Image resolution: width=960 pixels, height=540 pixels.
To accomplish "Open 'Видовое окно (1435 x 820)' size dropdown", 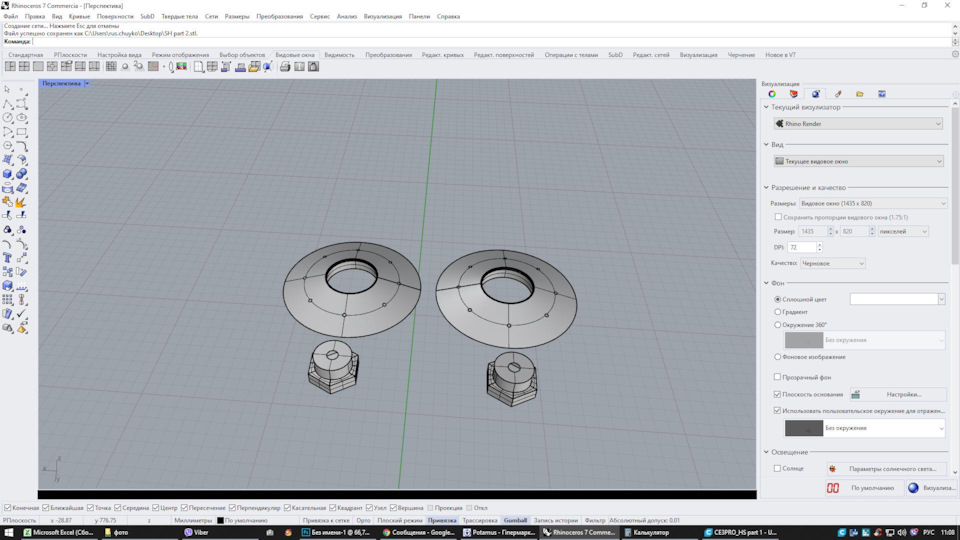I will pos(872,203).
